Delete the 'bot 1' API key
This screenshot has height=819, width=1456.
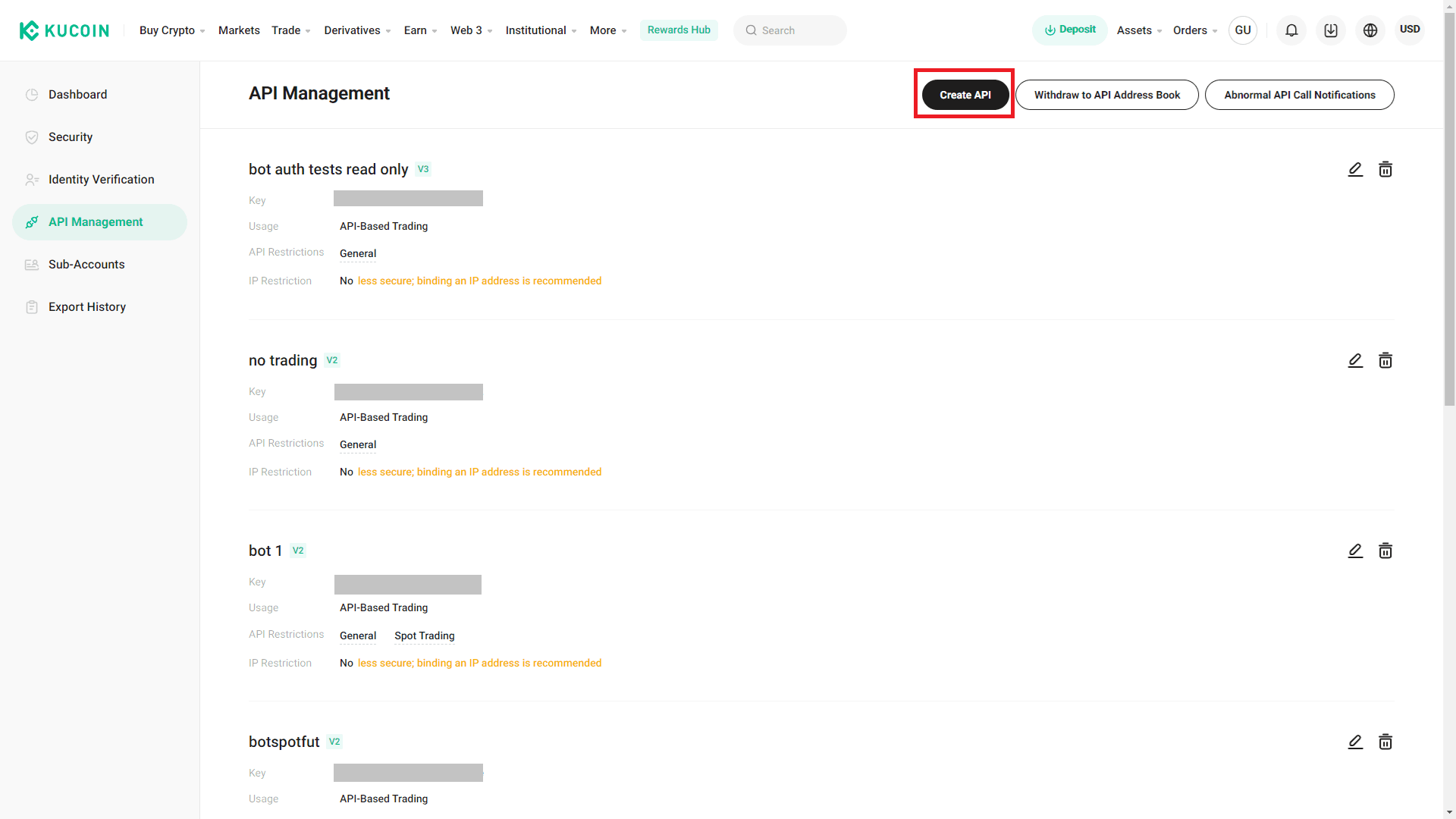(x=1385, y=551)
